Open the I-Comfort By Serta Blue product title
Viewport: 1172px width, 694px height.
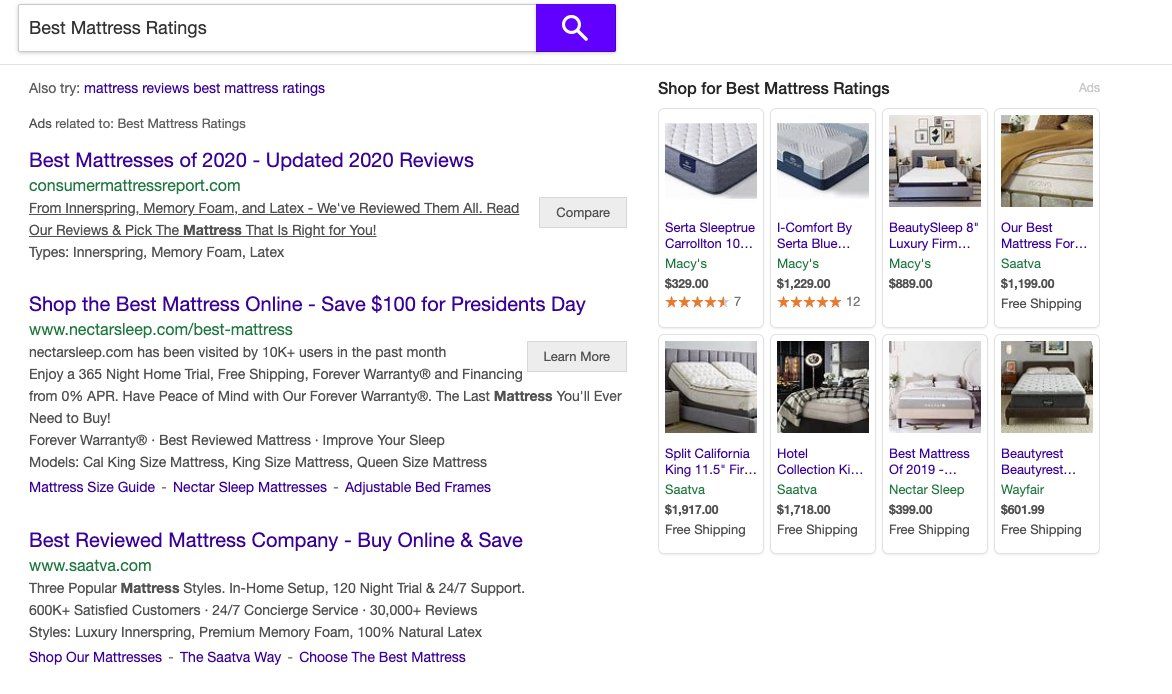(815, 236)
